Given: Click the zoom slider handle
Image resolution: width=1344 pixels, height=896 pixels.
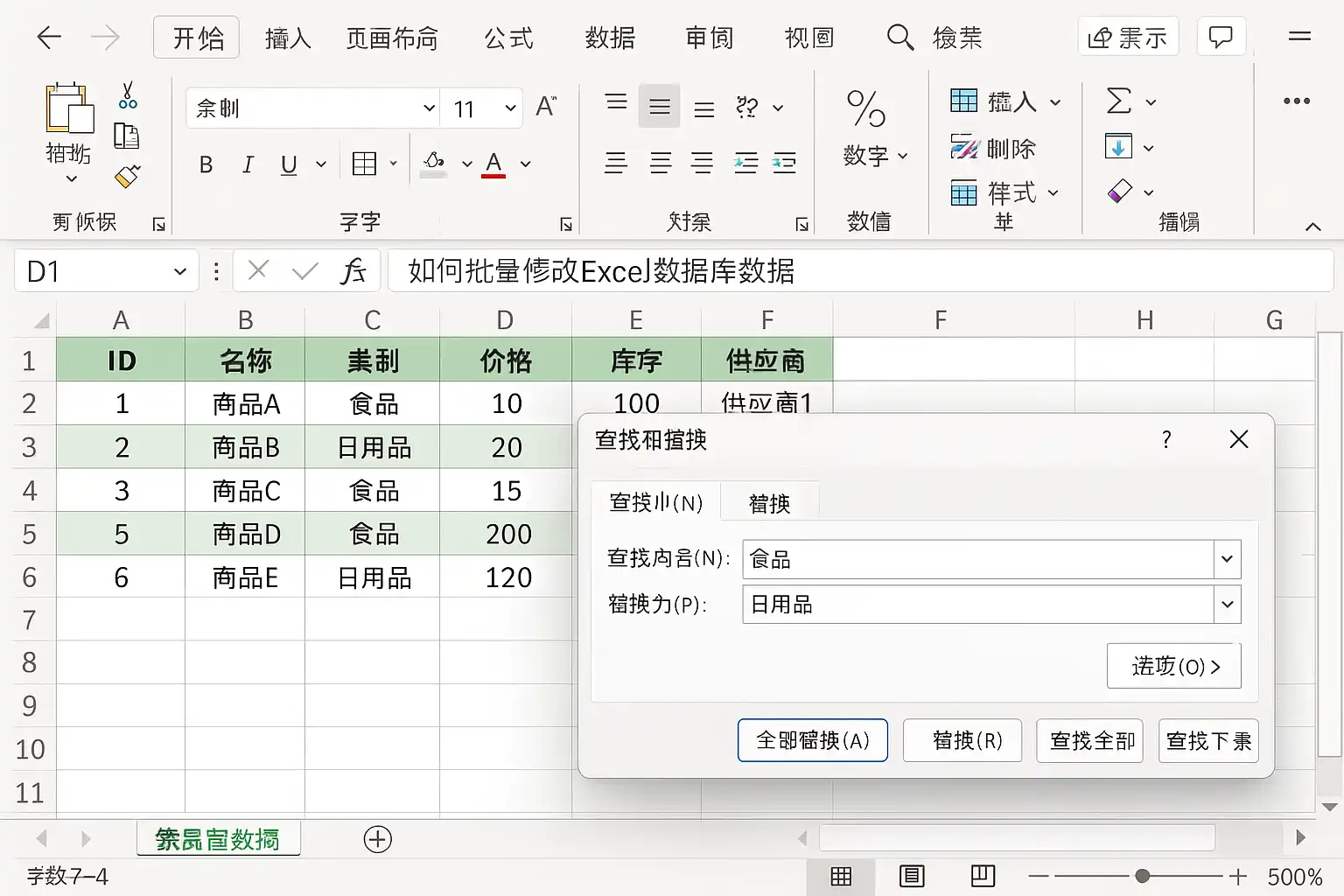Looking at the screenshot, I should tap(1142, 876).
